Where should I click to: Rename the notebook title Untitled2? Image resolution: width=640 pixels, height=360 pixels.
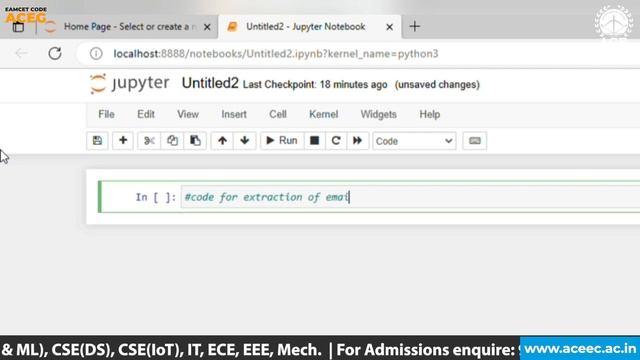click(210, 83)
